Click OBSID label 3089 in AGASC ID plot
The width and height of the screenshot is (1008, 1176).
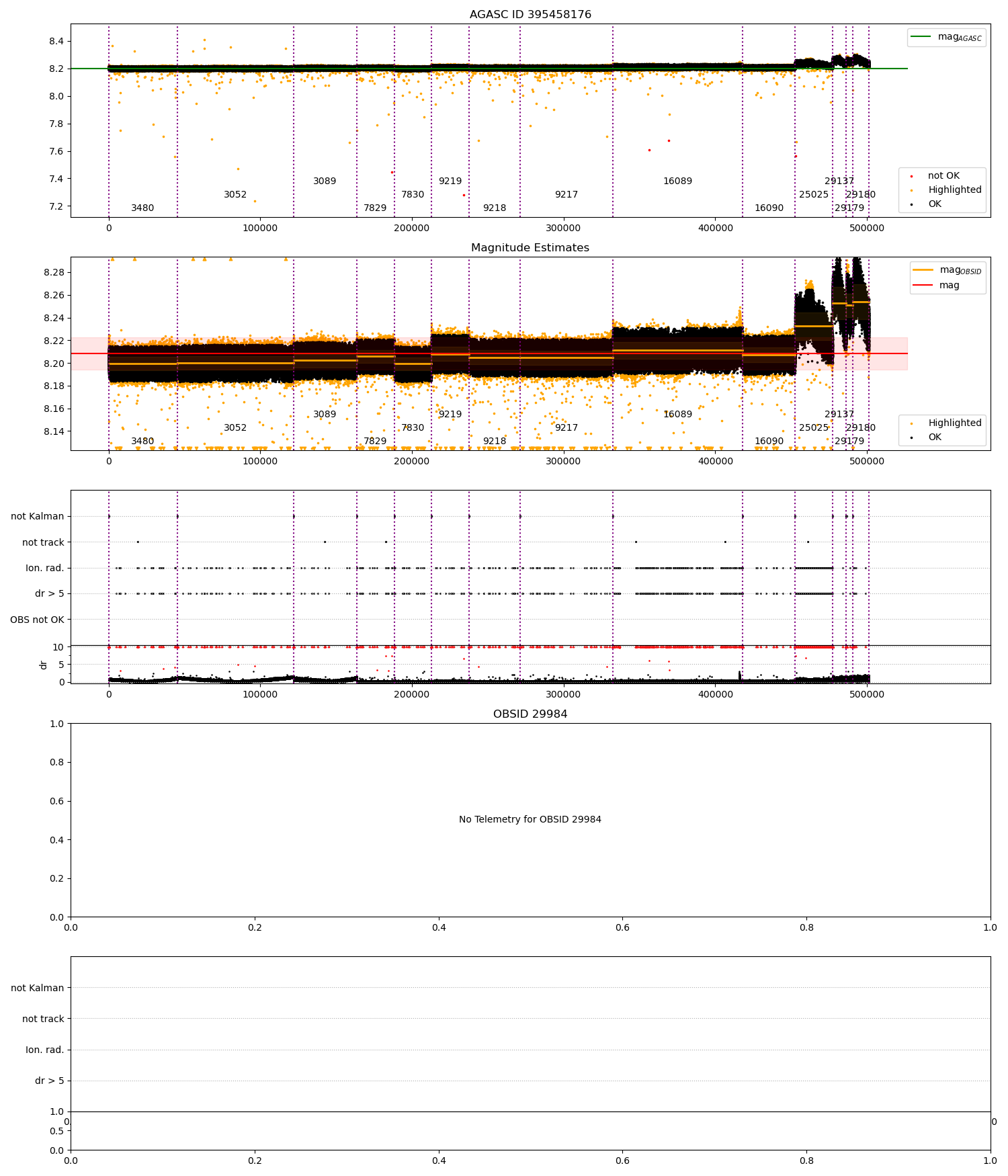point(325,181)
